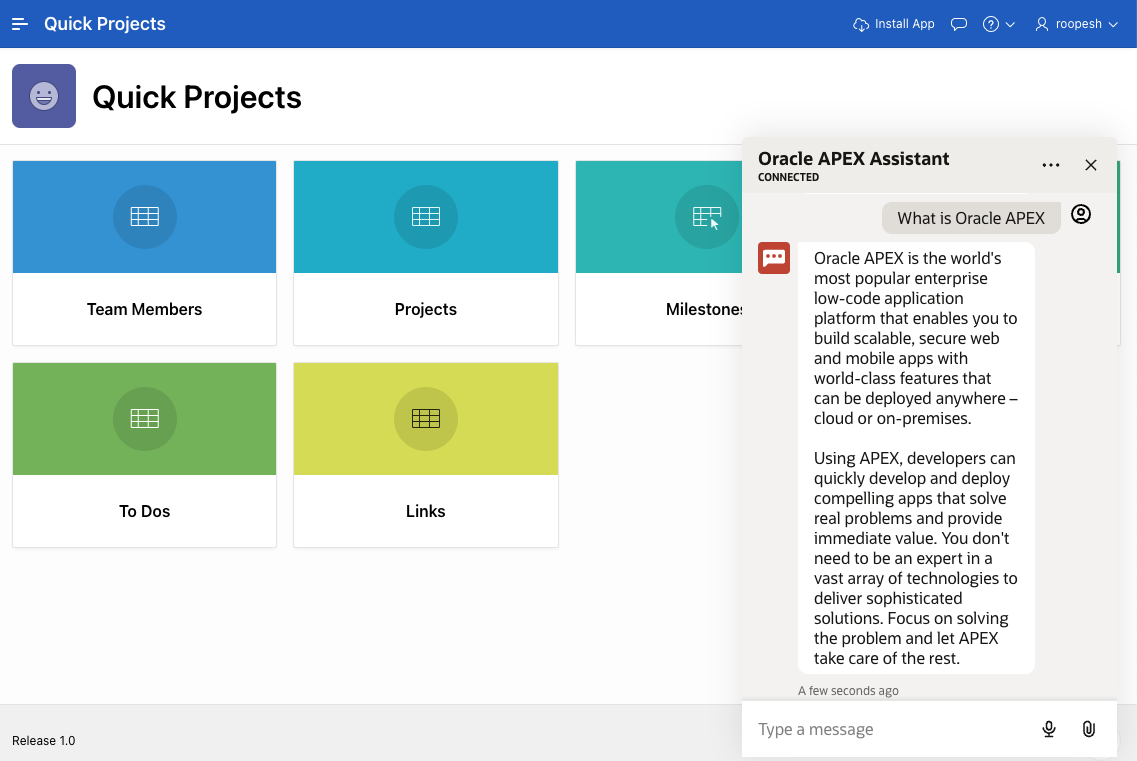Open the Team Members card
This screenshot has width=1137, height=761.
coord(144,253)
